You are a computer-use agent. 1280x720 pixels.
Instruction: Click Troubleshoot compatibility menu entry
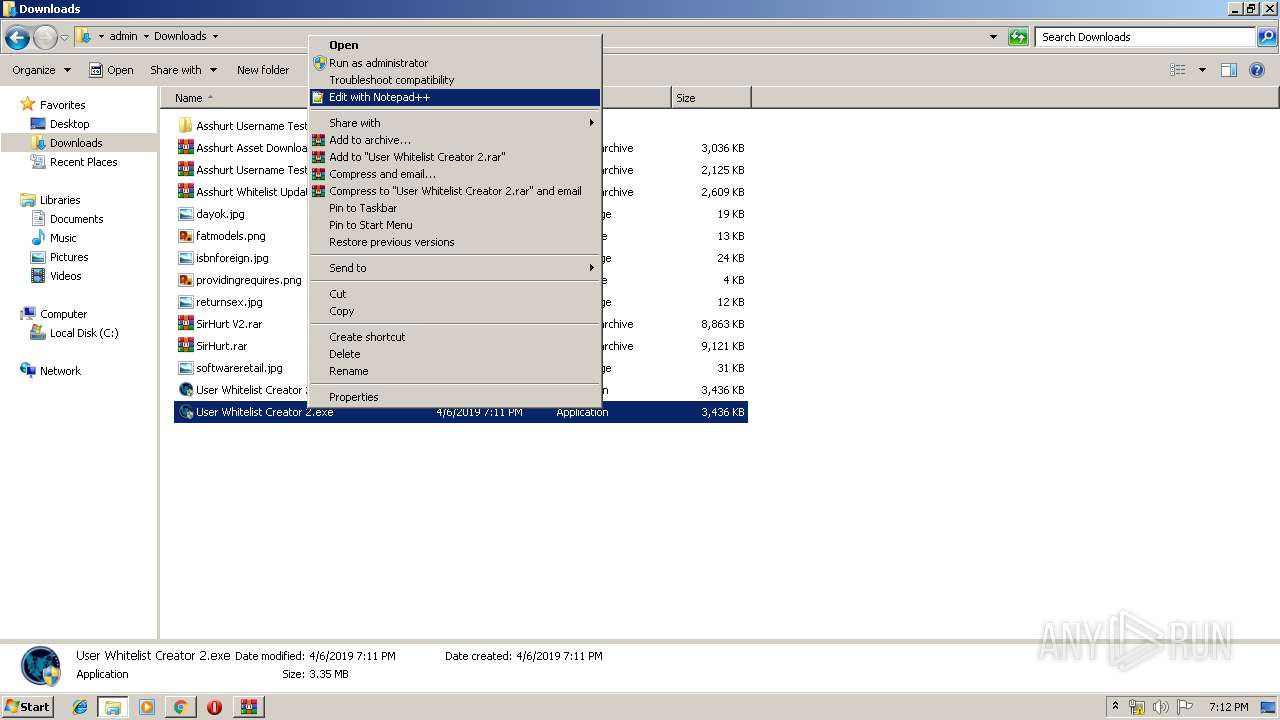[x=455, y=80]
